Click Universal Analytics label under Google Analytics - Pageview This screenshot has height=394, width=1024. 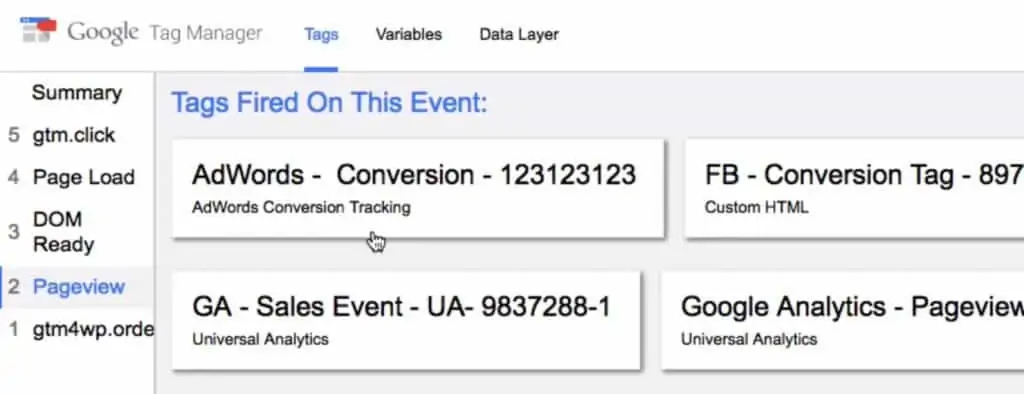(749, 339)
